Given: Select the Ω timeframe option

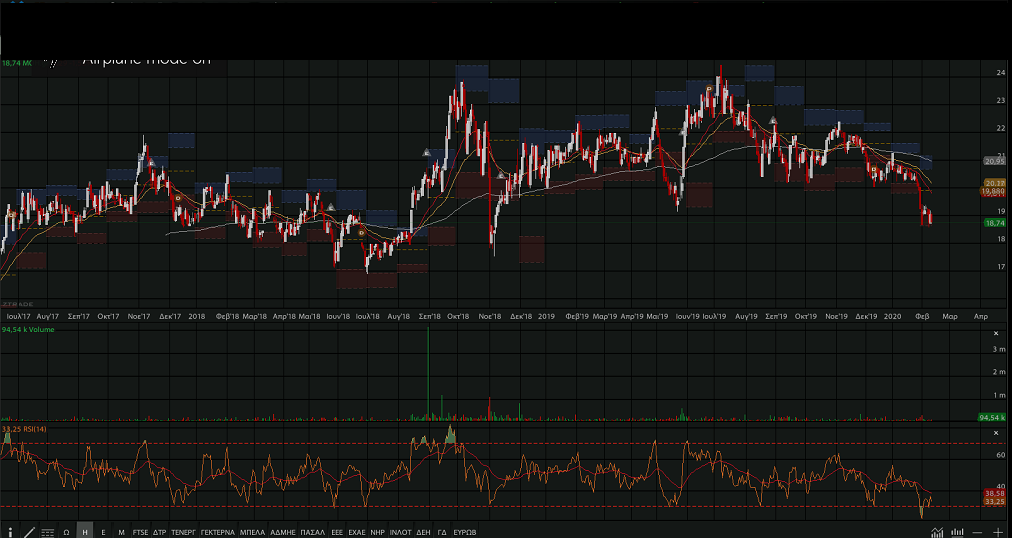Looking at the screenshot, I should coord(66,533).
